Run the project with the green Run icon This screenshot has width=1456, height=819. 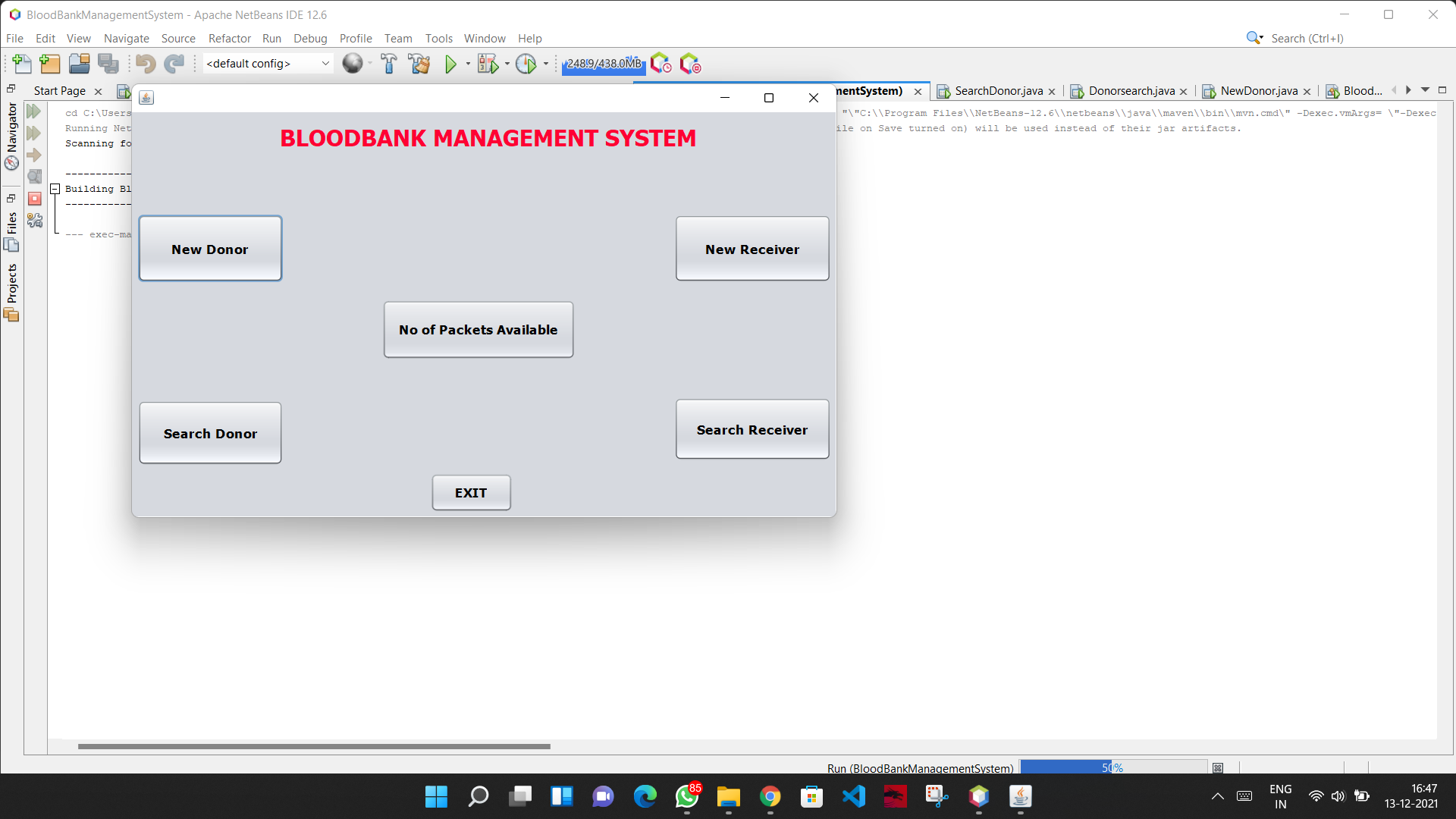pyautogui.click(x=453, y=64)
